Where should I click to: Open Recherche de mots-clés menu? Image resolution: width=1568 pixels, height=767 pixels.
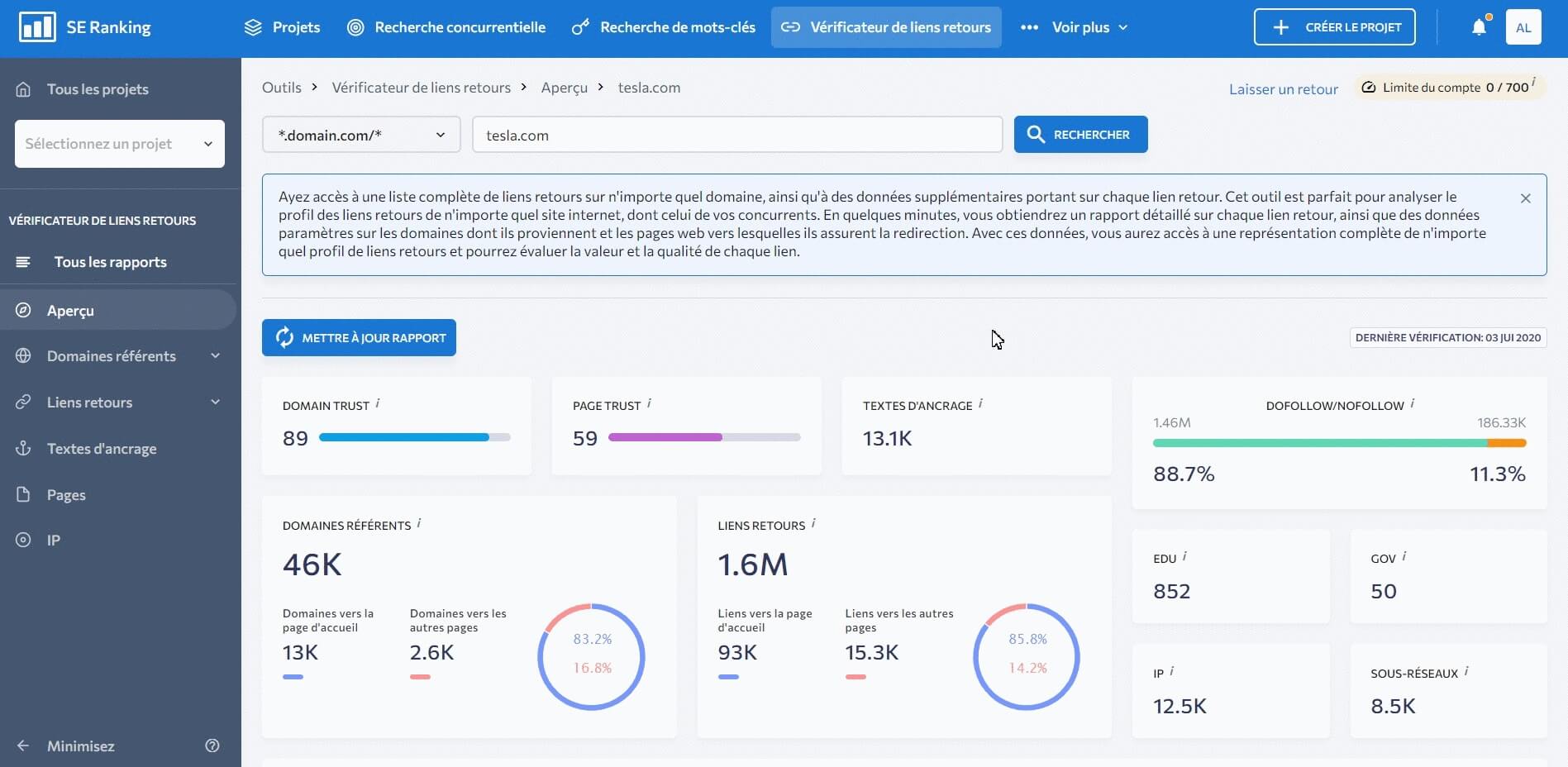coord(664,27)
